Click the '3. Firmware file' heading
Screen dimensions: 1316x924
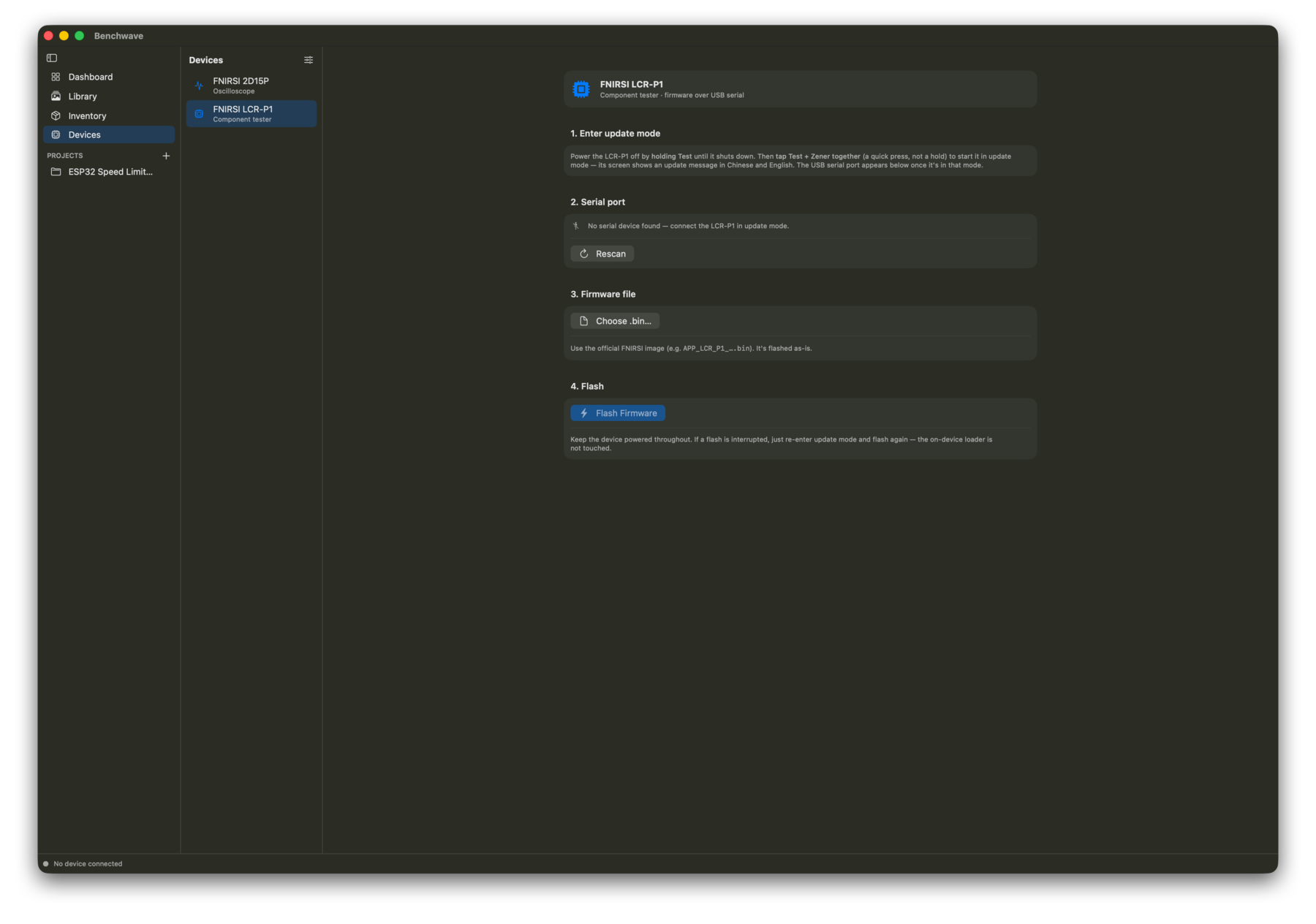click(x=603, y=294)
